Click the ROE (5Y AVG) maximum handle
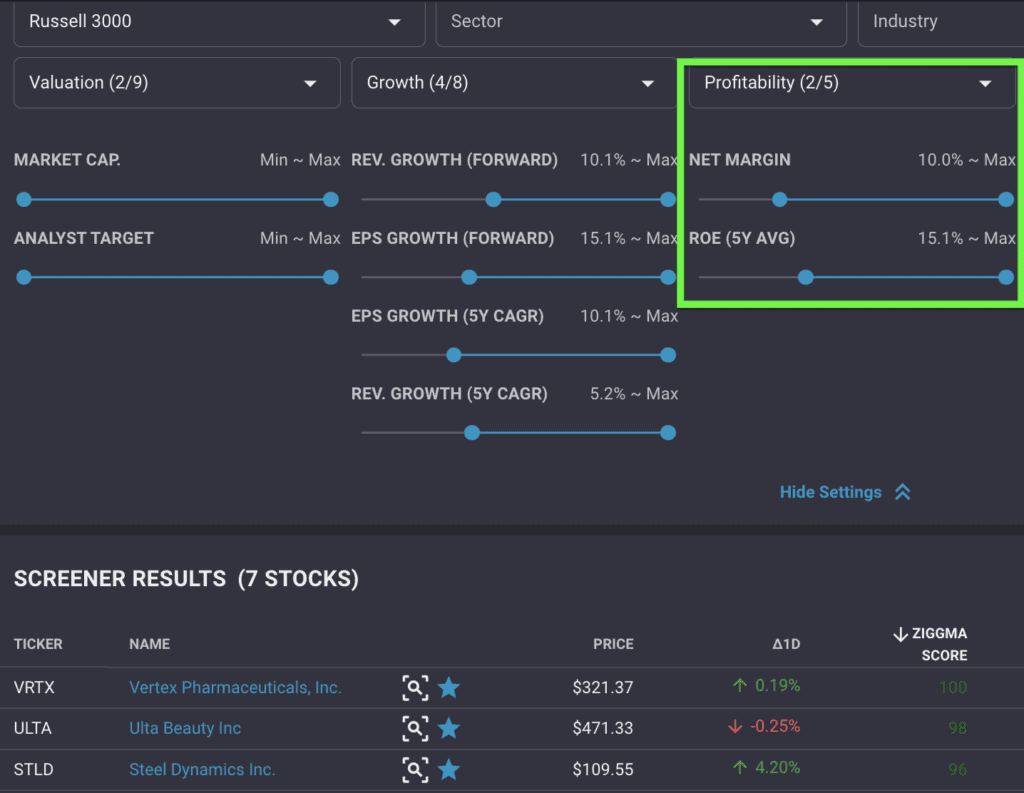Screen dimensions: 1024x793 click(1006, 277)
